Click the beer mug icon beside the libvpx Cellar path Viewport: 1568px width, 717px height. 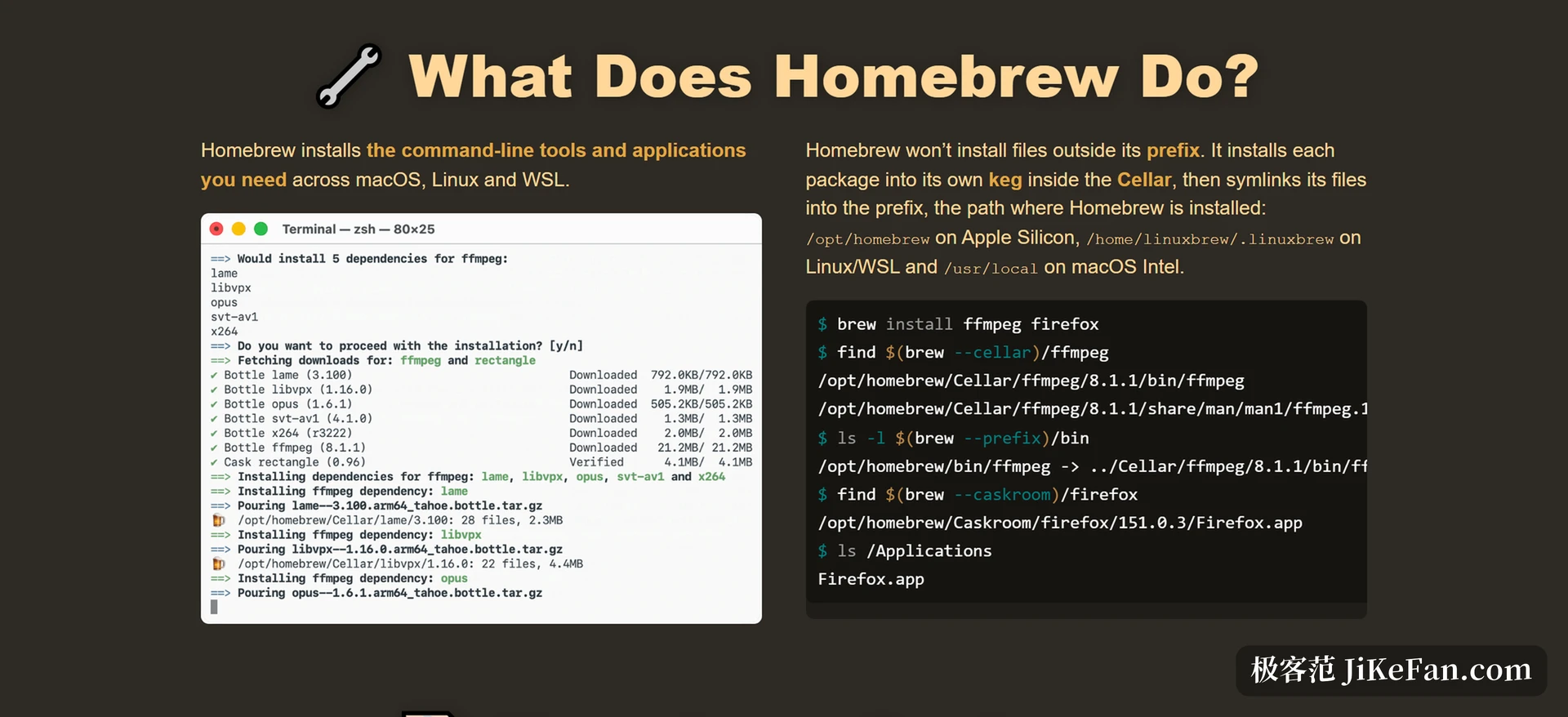coord(218,564)
